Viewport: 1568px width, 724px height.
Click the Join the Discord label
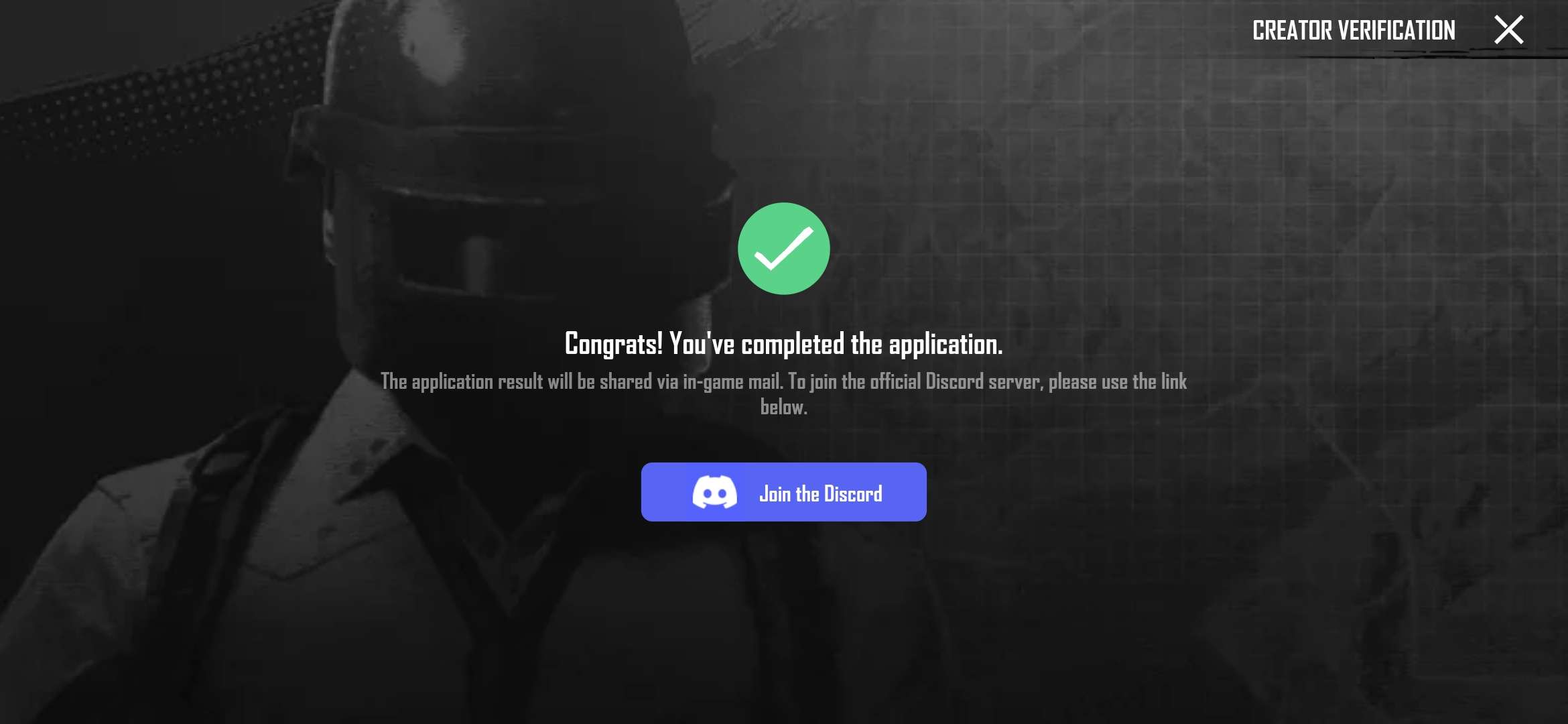pos(820,493)
